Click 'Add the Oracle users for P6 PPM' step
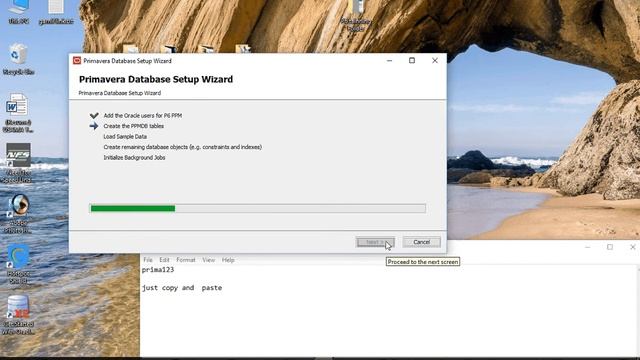 tap(143, 116)
